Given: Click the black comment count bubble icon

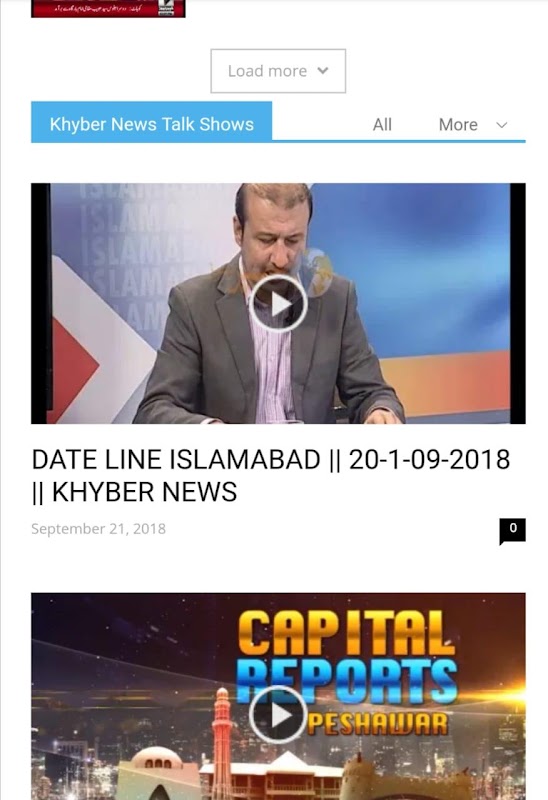Looking at the screenshot, I should (x=512, y=531).
